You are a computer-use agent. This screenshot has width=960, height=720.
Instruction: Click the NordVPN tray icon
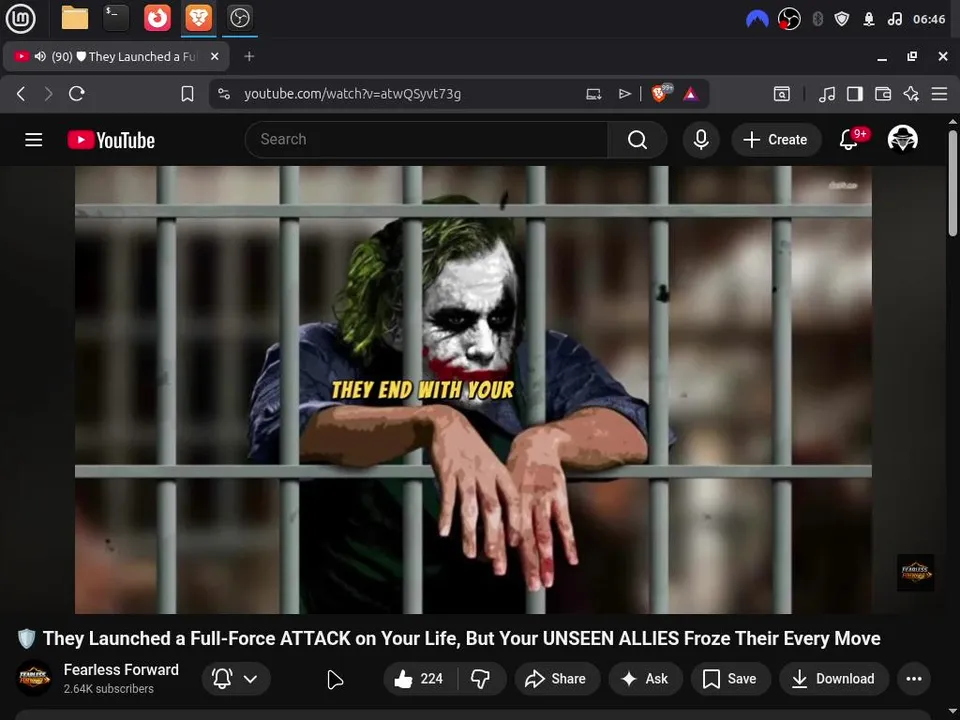[757, 19]
